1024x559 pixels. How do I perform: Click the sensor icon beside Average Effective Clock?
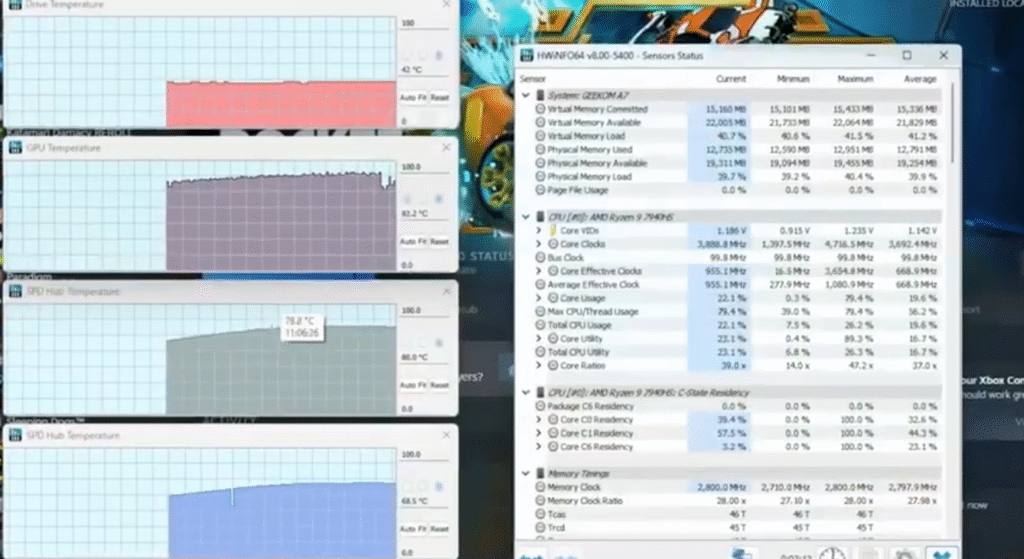(x=540, y=285)
